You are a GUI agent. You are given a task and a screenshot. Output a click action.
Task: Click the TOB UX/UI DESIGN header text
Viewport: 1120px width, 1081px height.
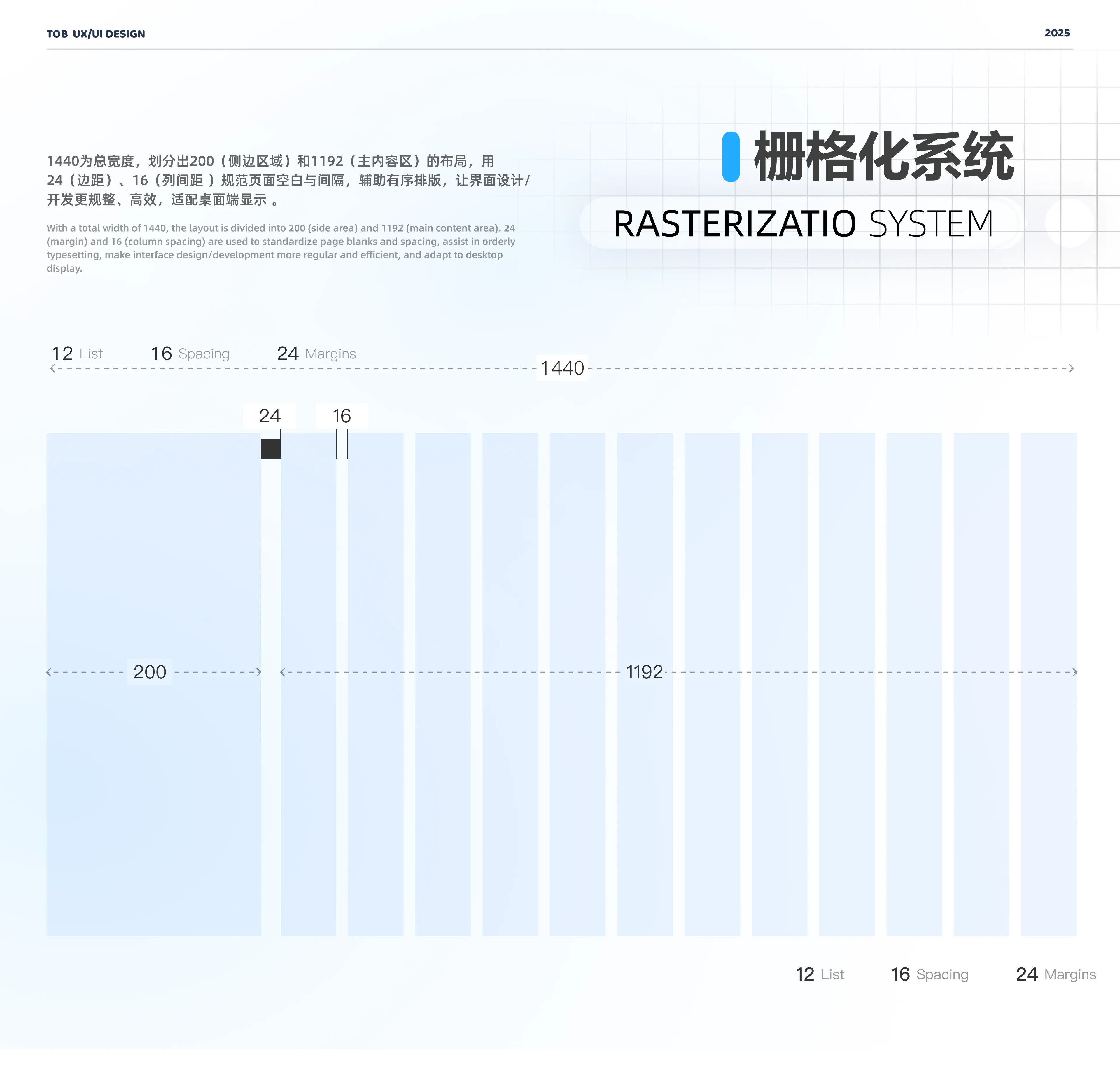point(95,34)
